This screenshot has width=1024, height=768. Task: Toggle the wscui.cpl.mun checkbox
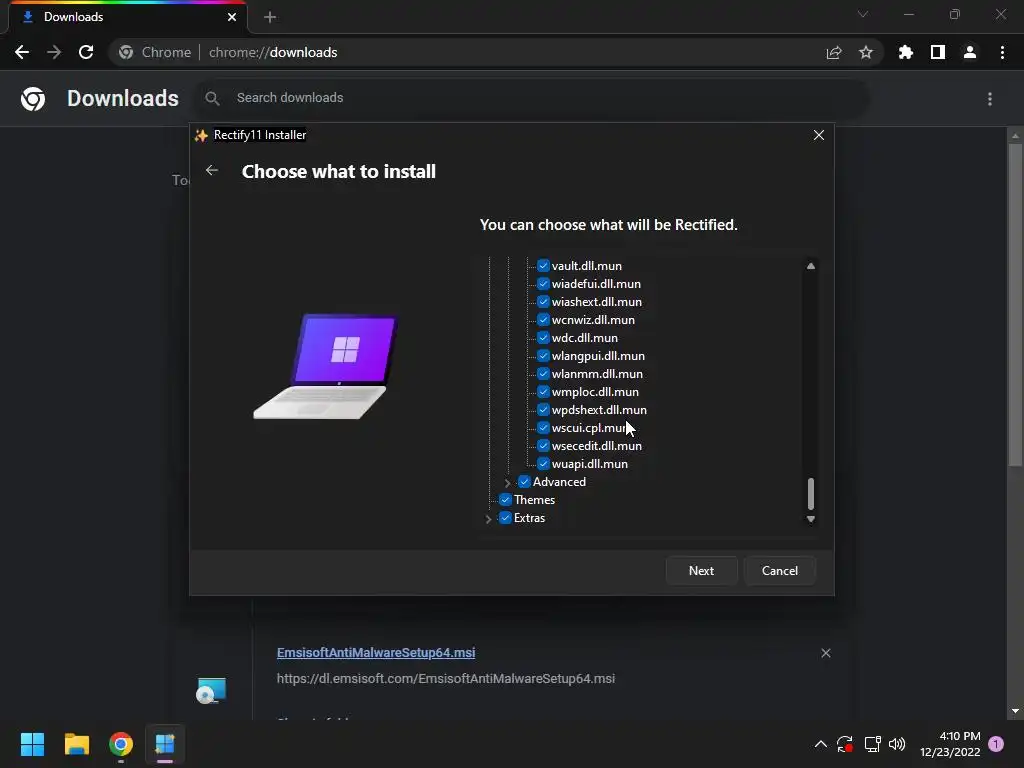543,428
